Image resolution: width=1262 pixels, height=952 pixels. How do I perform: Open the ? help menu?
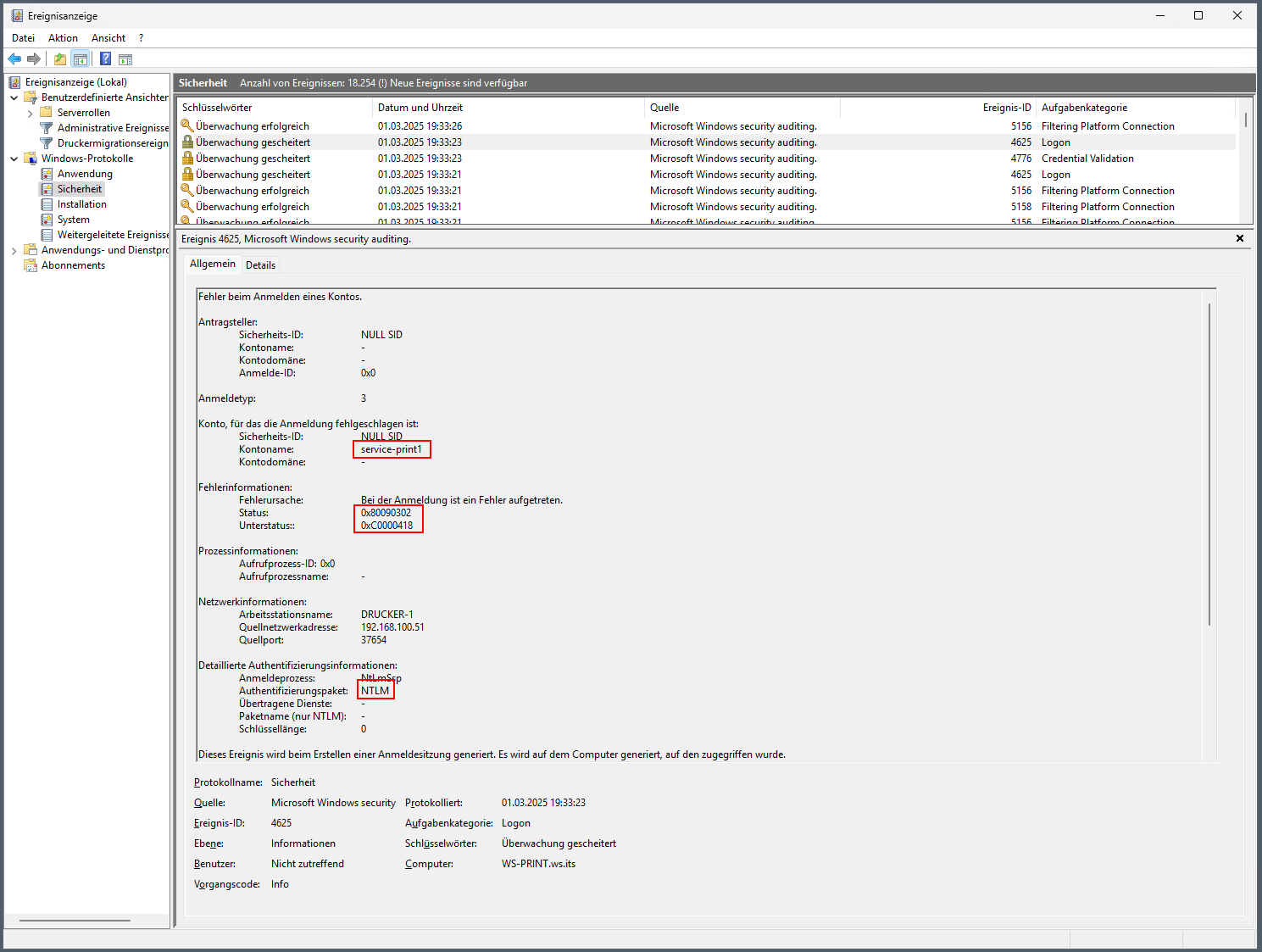[142, 38]
